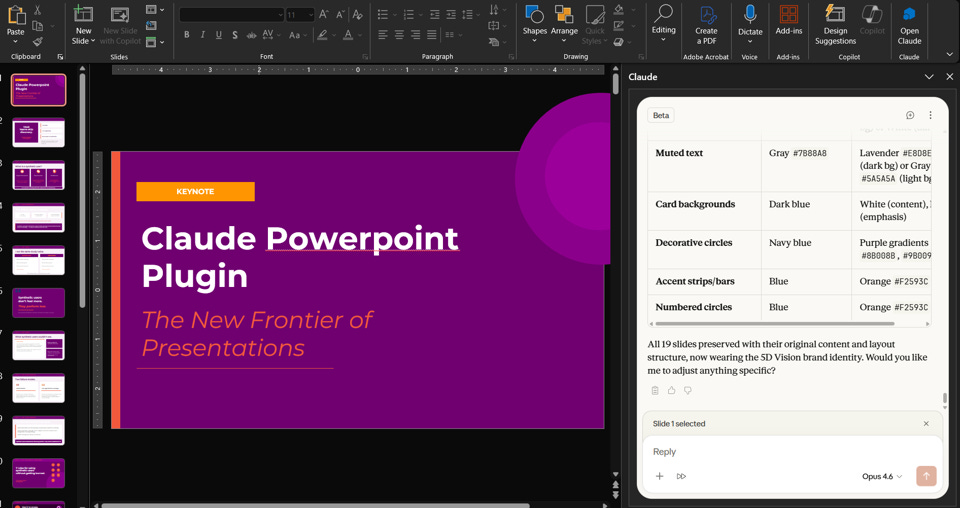Click the KEYNOTE orange label on slide
Screen dimensions: 960x508
[x=195, y=192]
